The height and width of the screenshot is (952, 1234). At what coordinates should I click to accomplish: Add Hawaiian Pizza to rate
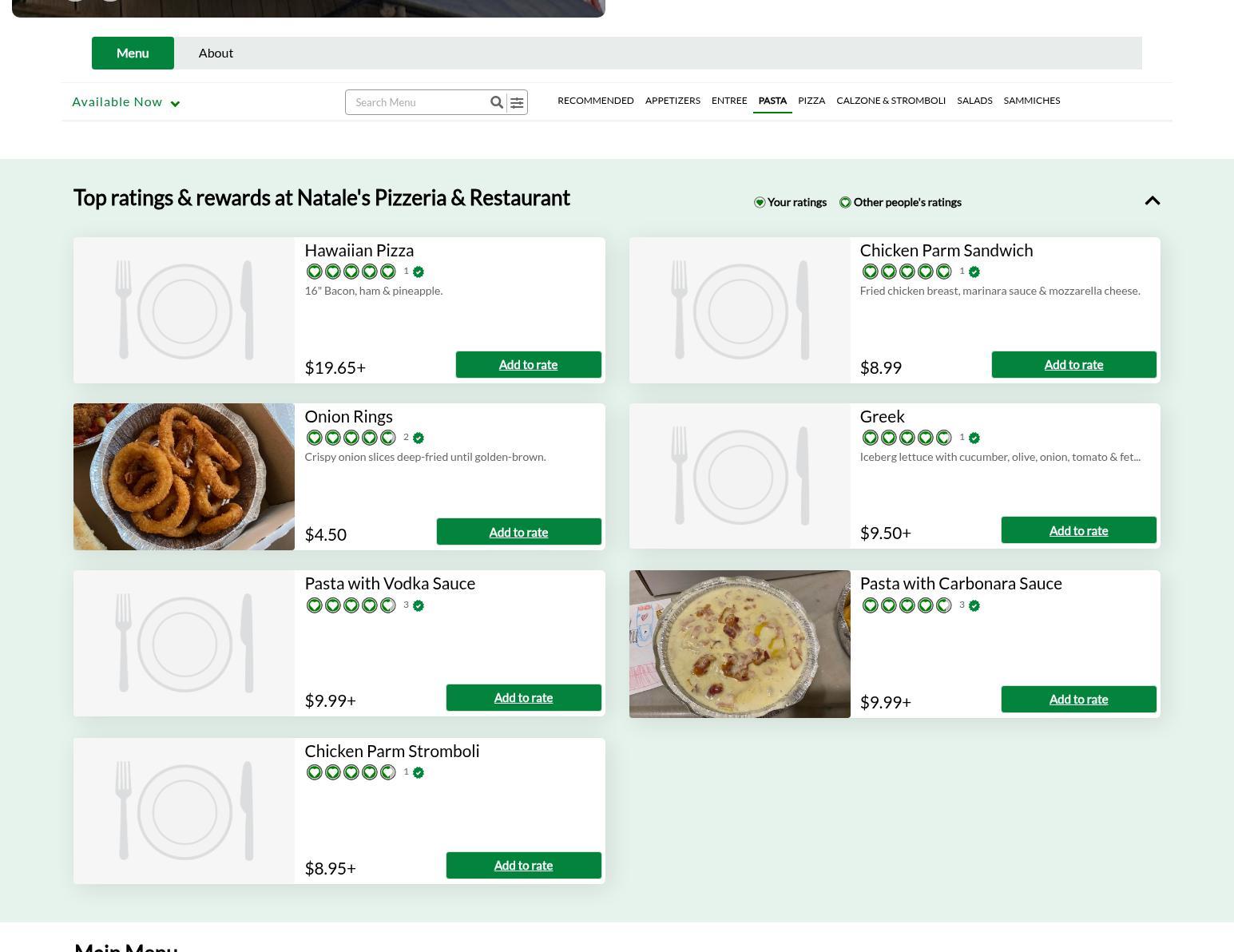(528, 365)
